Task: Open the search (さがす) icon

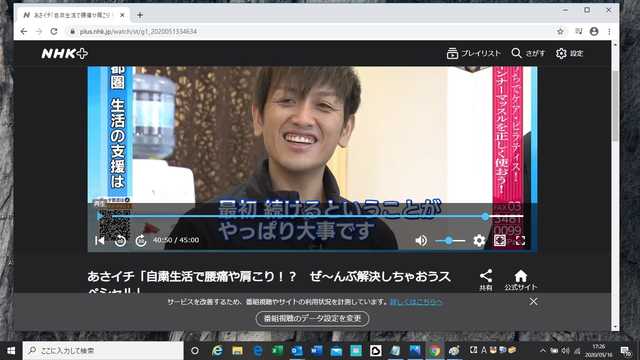Action: point(528,53)
